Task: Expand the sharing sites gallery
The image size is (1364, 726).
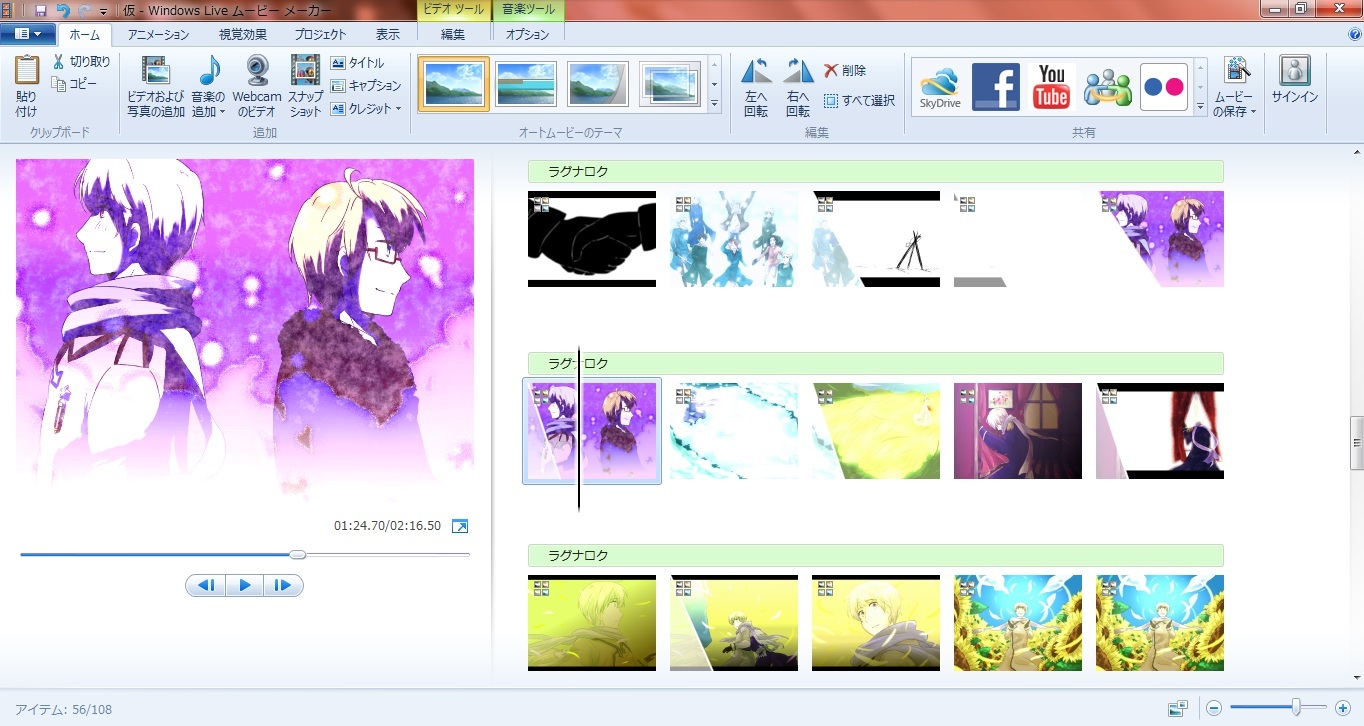Action: point(1201,104)
